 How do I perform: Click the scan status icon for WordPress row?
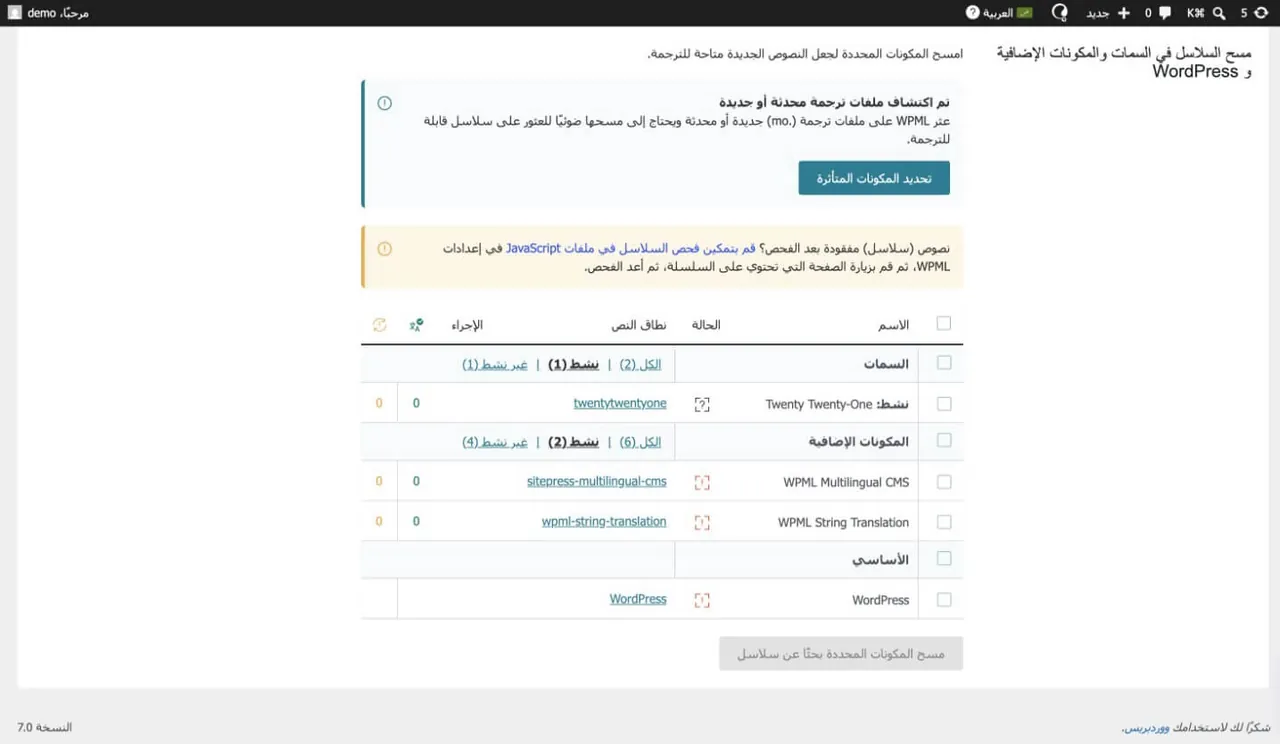pyautogui.click(x=702, y=600)
